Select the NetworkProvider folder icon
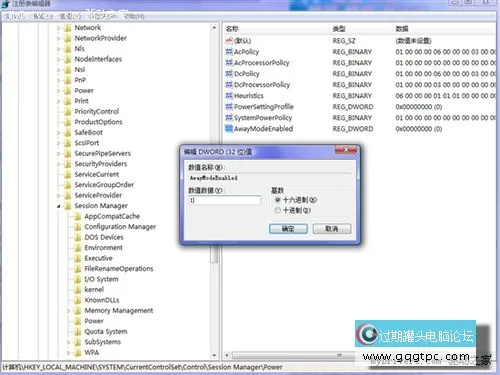This screenshot has height=375, width=500. click(67, 38)
